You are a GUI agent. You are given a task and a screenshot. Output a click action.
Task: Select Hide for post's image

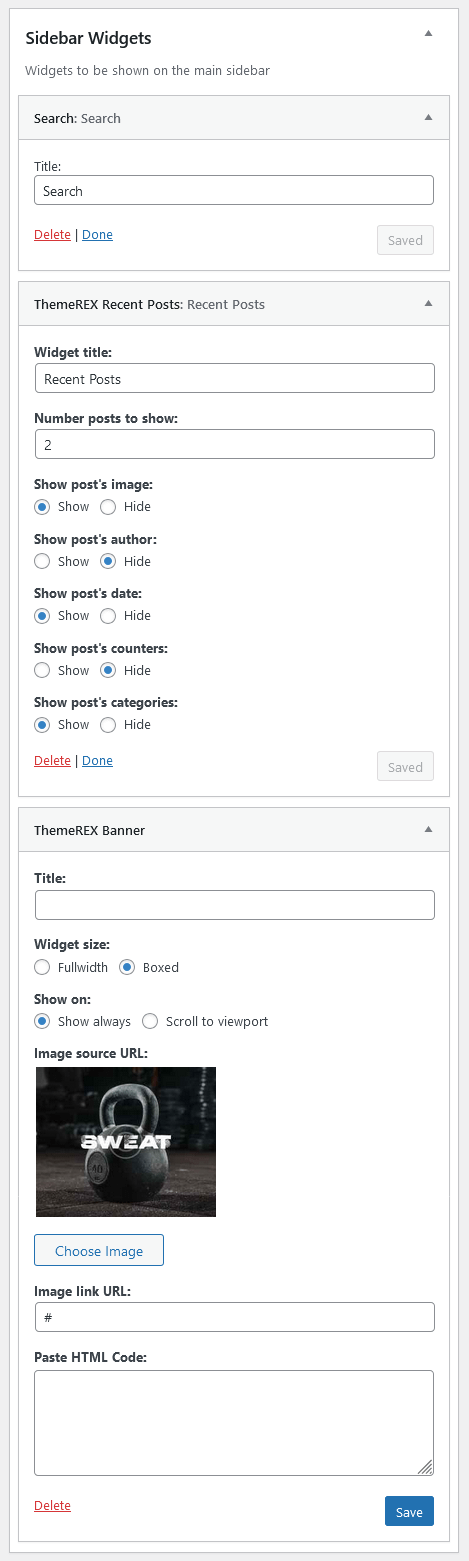(x=108, y=507)
